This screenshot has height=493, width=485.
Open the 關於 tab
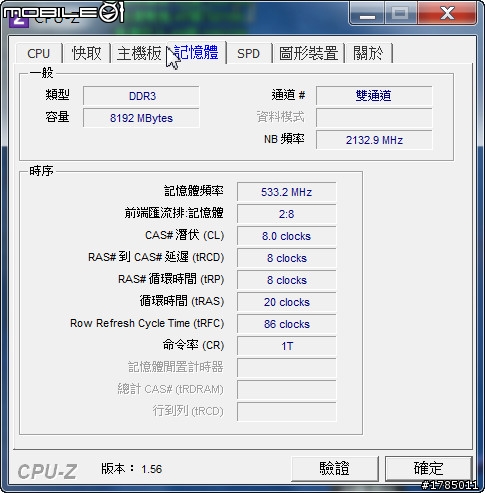pyautogui.click(x=369, y=53)
